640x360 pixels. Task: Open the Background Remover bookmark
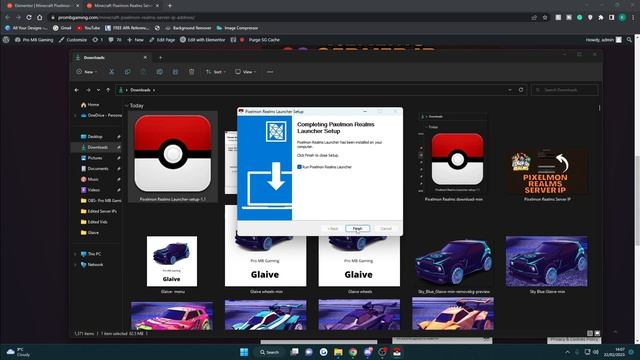[188, 28]
